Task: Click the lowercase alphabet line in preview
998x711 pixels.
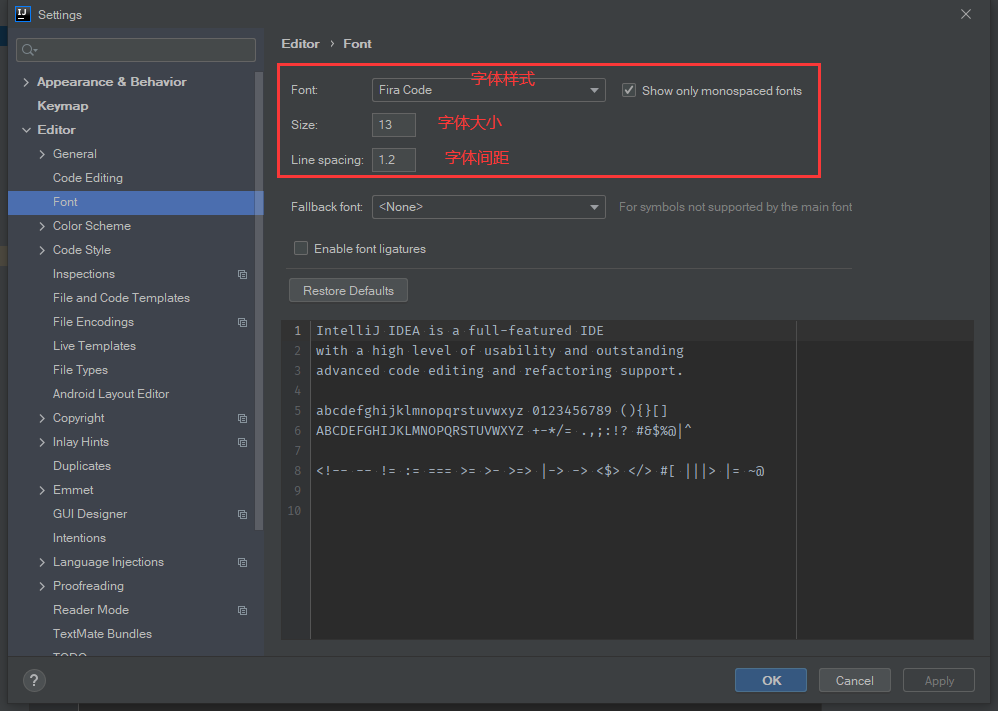Action: (491, 411)
